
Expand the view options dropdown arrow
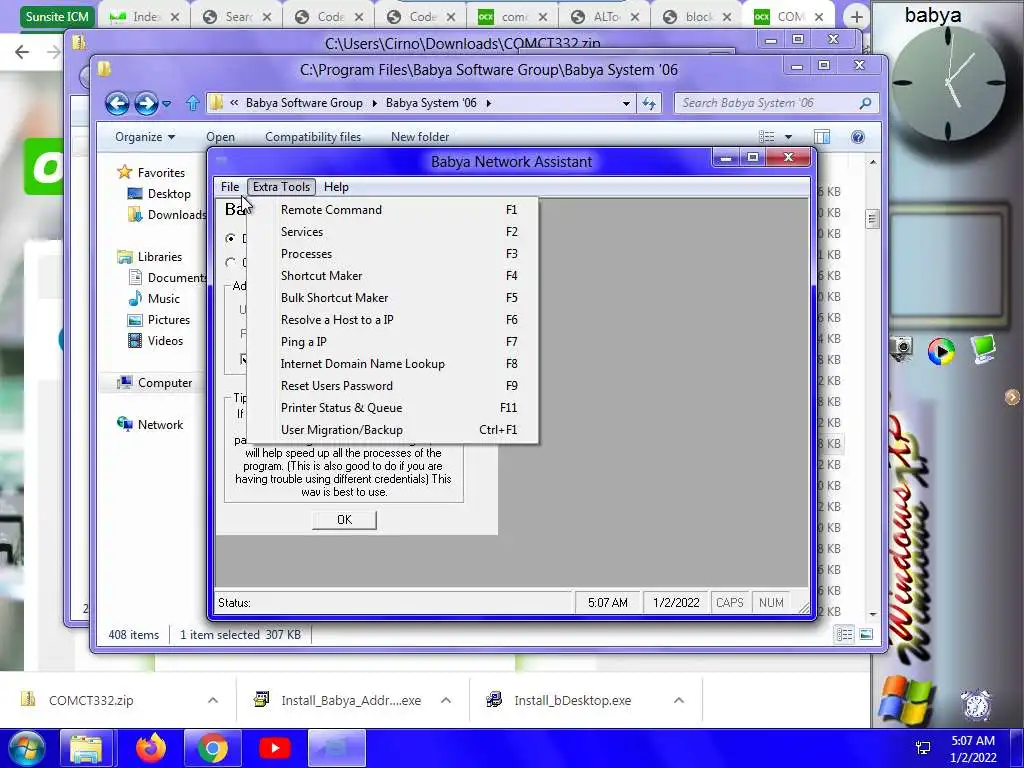pos(788,136)
